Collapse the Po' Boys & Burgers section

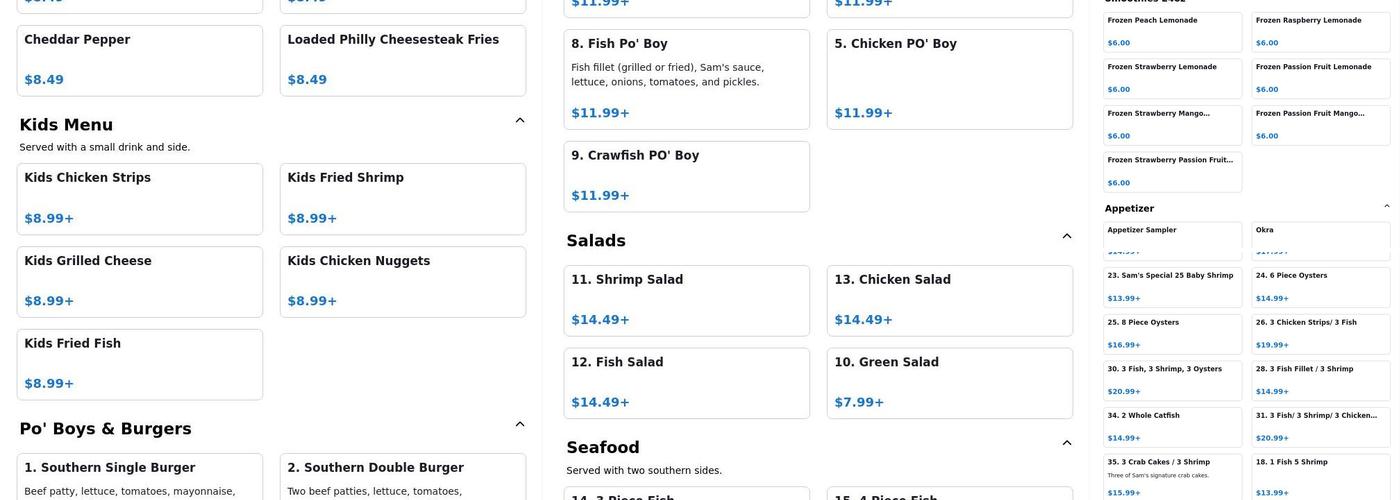point(520,425)
